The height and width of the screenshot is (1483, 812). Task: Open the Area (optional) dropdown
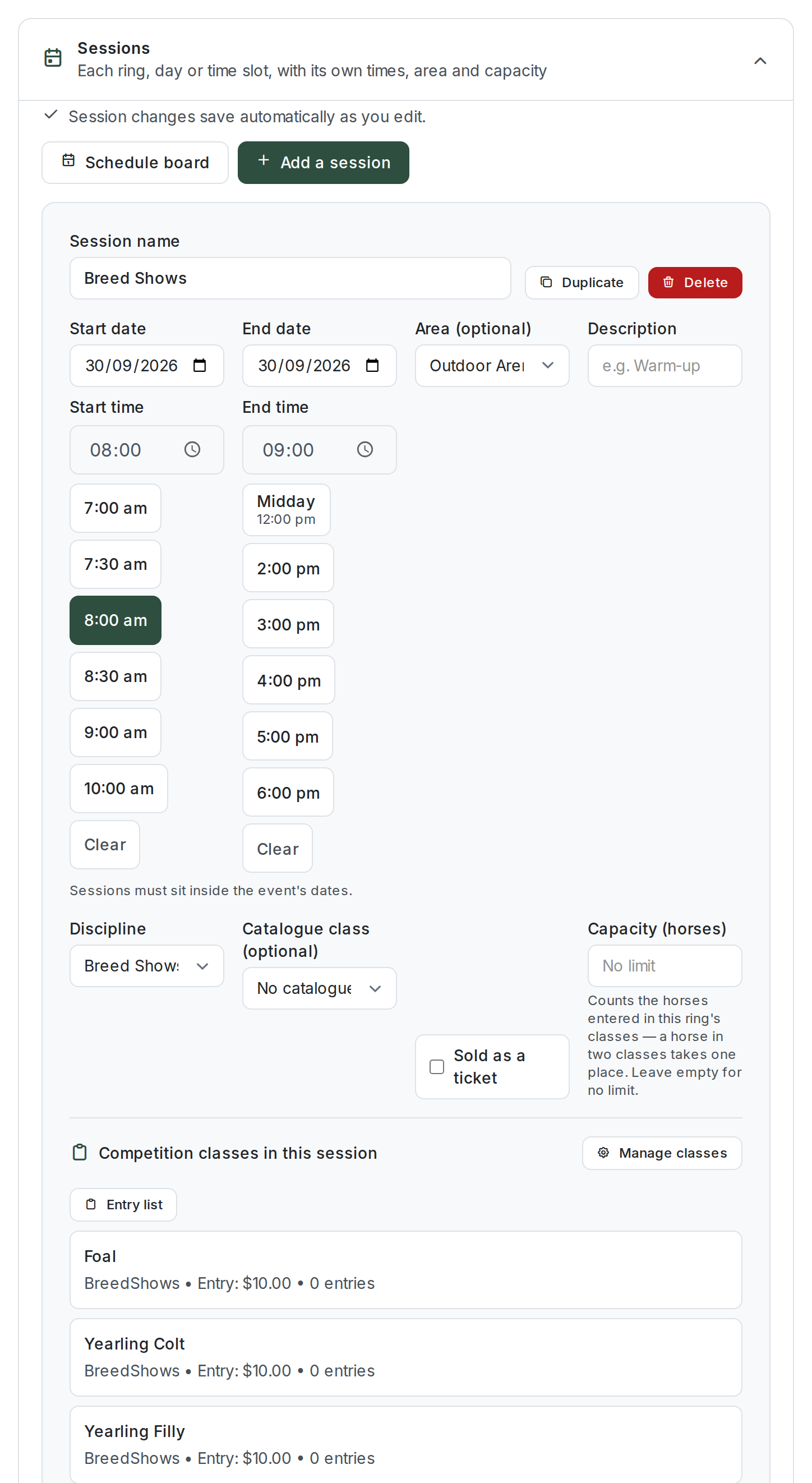[x=492, y=366]
